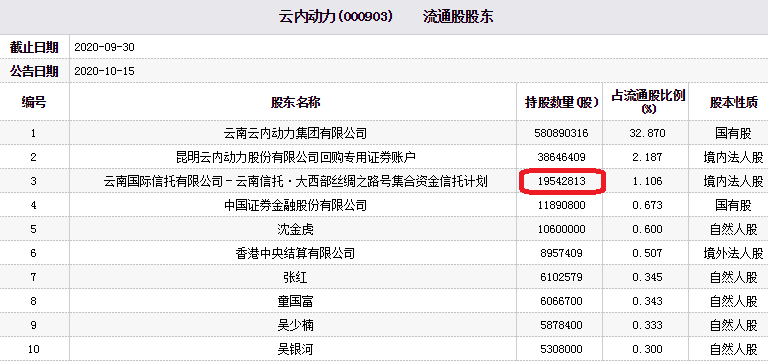Click the 持股数量(股) column header
This screenshot has height=361, width=768.
point(562,102)
